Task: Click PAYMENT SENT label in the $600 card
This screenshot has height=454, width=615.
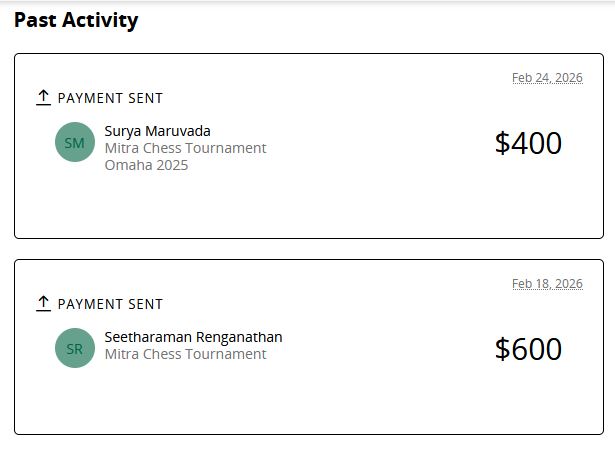Action: pyautogui.click(x=110, y=304)
